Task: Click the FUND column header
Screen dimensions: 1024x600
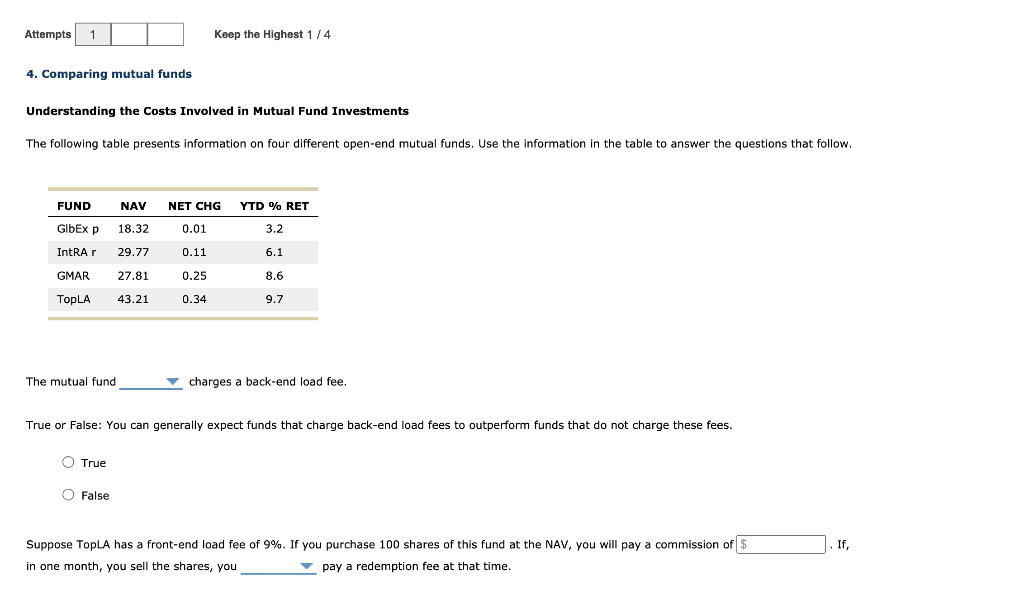Action: tap(74, 205)
